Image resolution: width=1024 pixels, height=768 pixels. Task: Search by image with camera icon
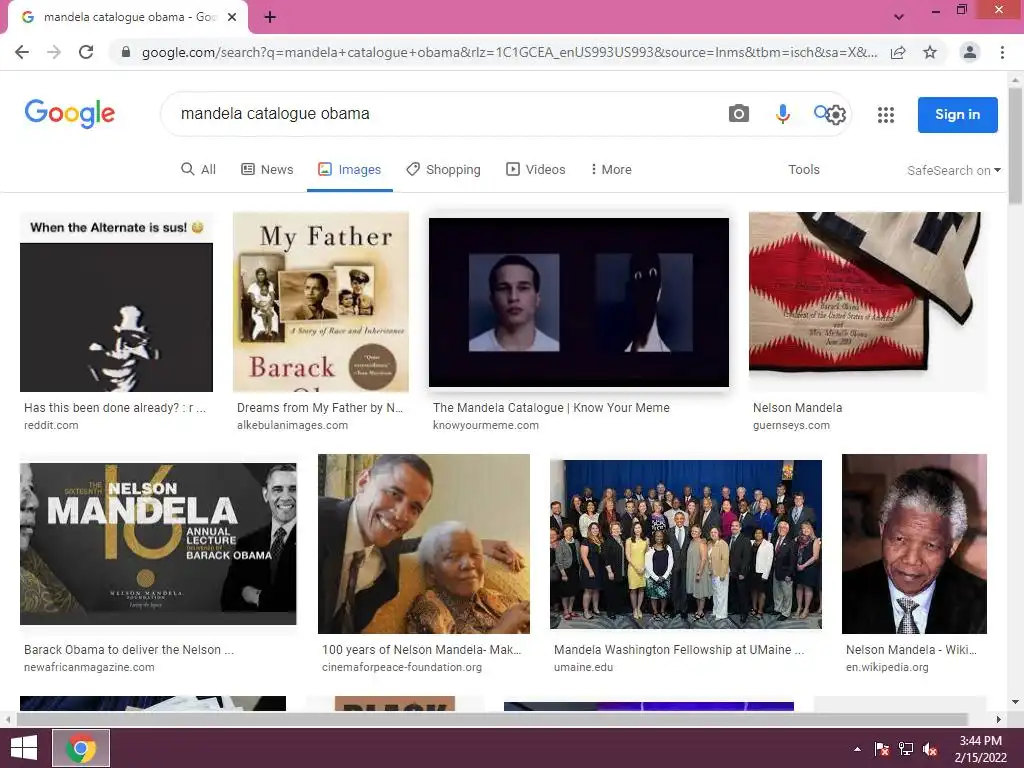[x=739, y=114]
